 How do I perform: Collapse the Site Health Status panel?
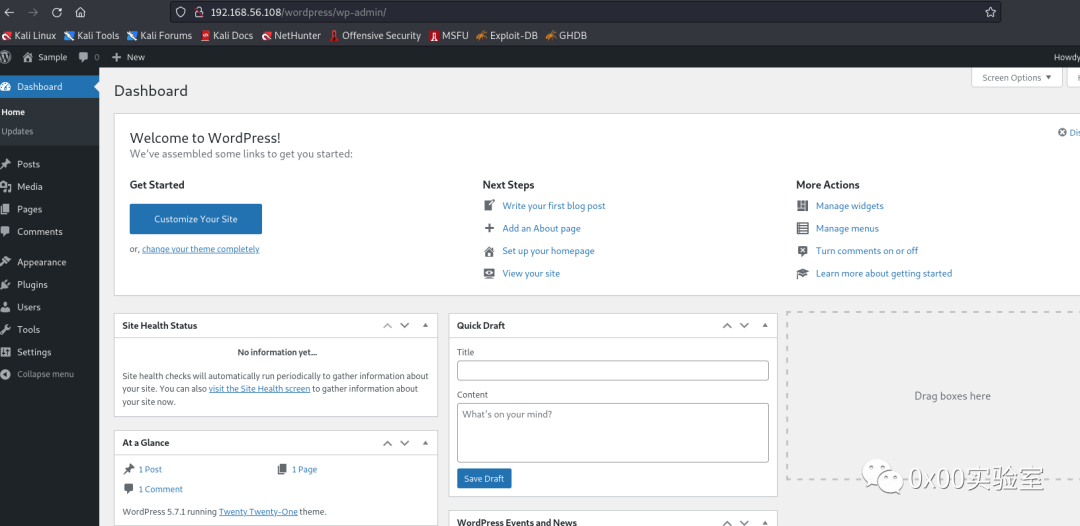click(x=425, y=325)
